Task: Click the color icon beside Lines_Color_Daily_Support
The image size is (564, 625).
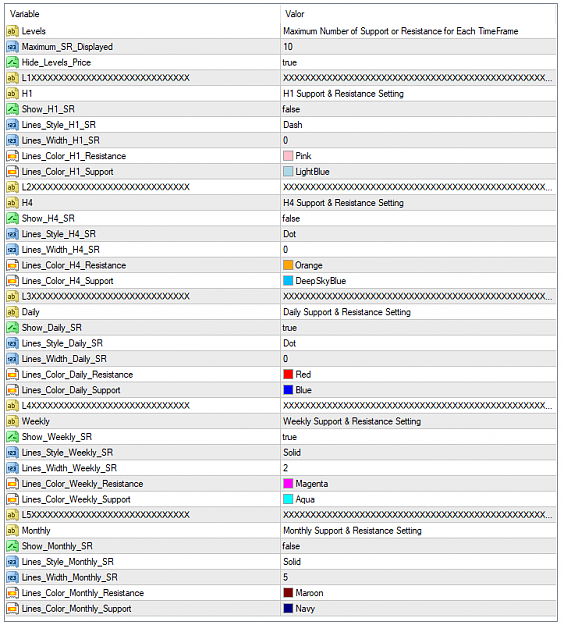Action: tap(12, 390)
